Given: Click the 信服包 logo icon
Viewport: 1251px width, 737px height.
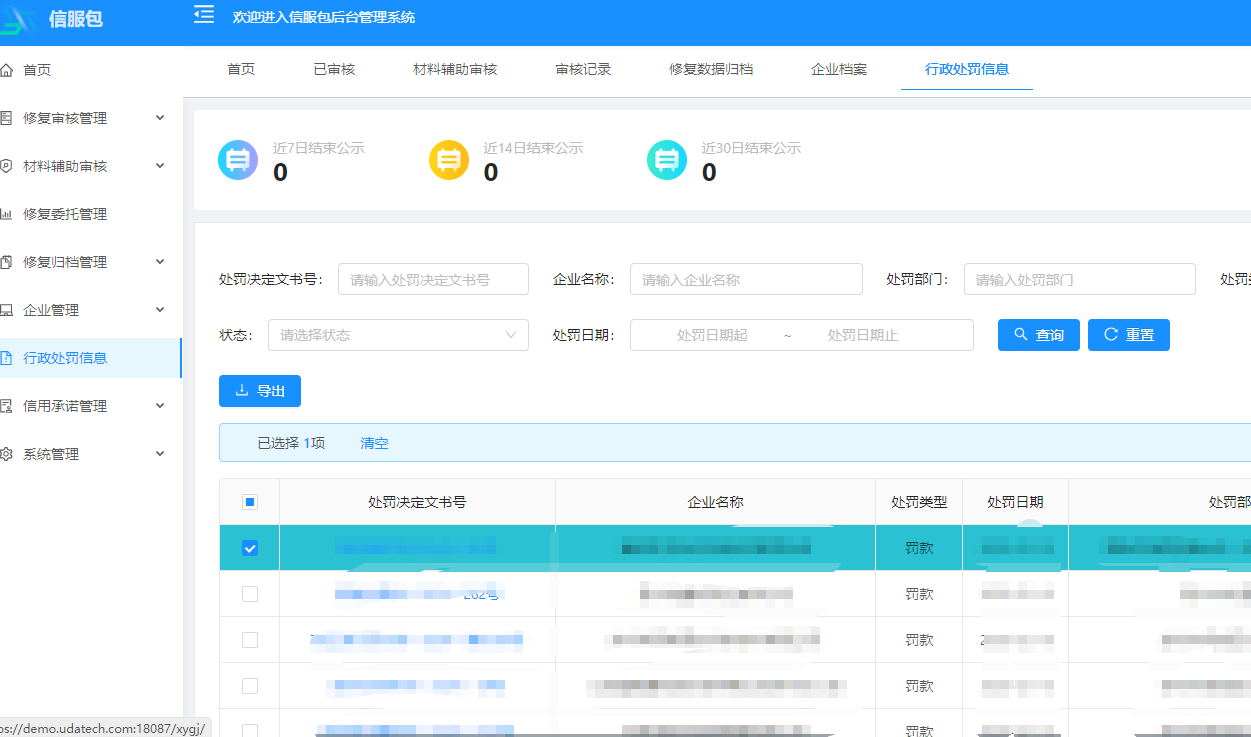Looking at the screenshot, I should [x=19, y=20].
